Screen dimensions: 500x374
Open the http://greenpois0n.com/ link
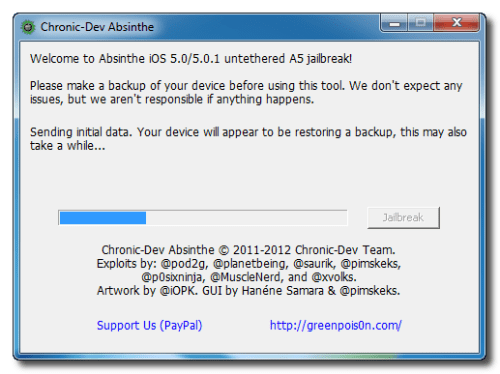[x=336, y=325]
